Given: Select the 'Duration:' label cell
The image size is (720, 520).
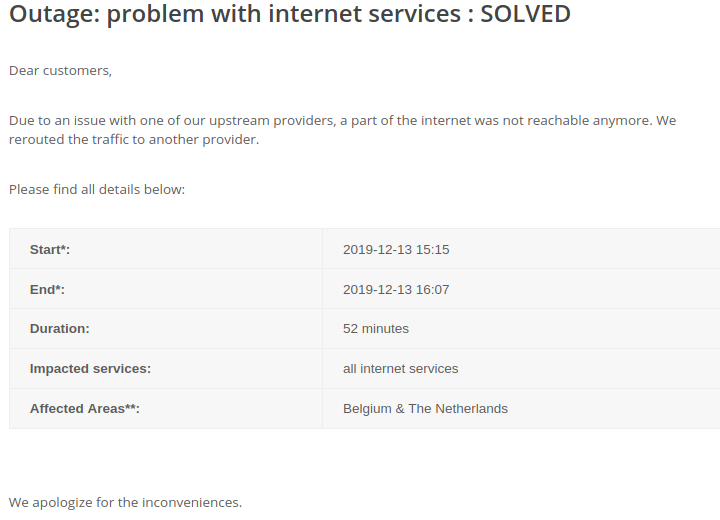Looking at the screenshot, I should pos(59,328).
